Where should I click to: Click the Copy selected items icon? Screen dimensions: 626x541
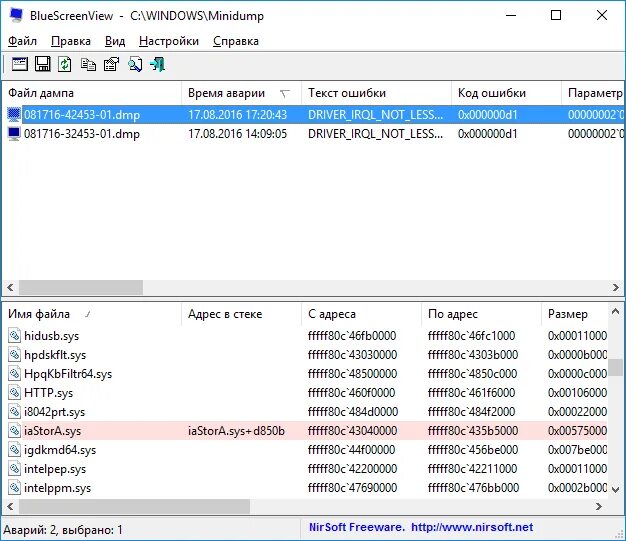click(x=88, y=64)
